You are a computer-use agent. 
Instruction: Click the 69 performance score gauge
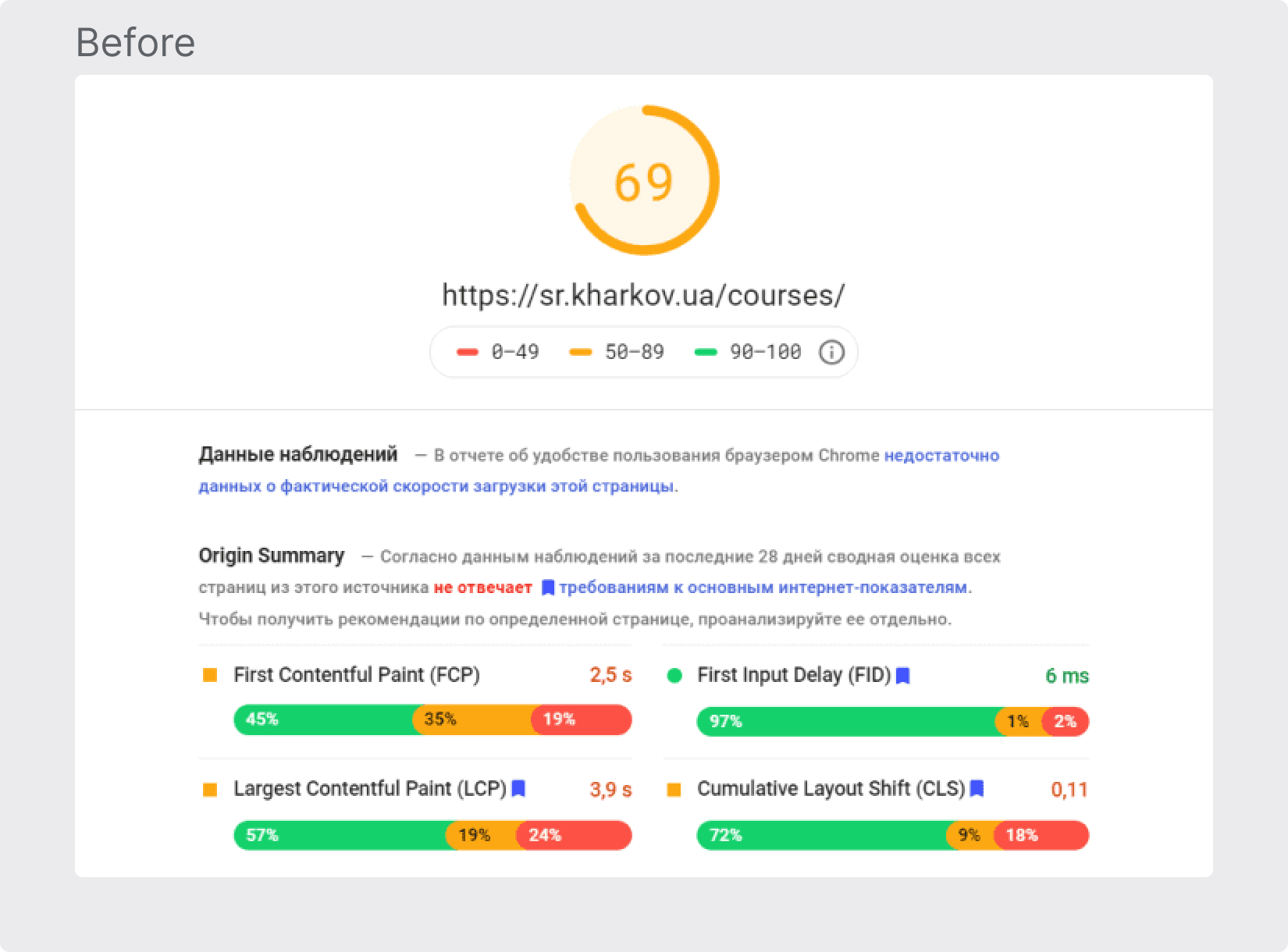[x=644, y=180]
